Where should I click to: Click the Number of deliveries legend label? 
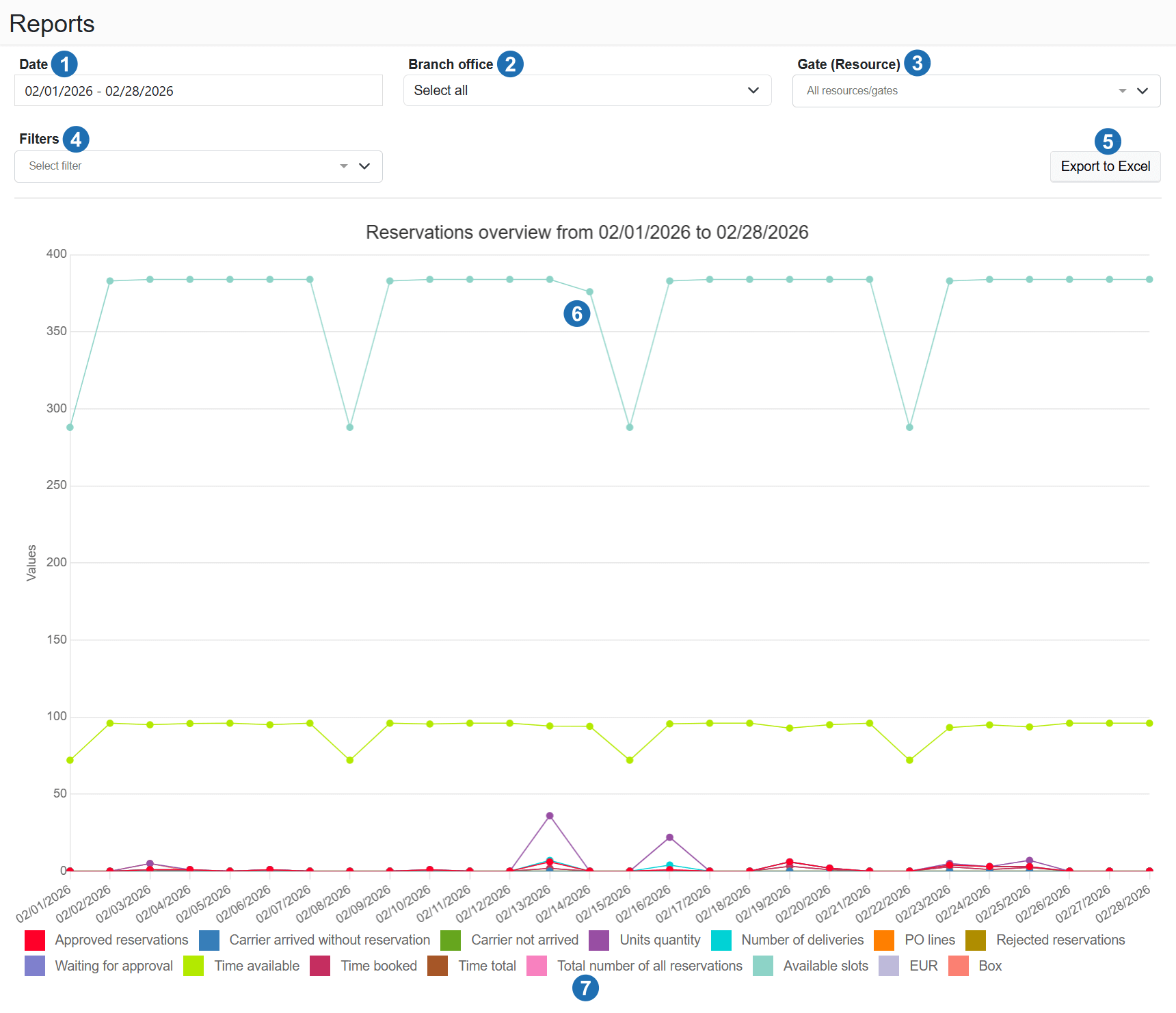tap(802, 940)
